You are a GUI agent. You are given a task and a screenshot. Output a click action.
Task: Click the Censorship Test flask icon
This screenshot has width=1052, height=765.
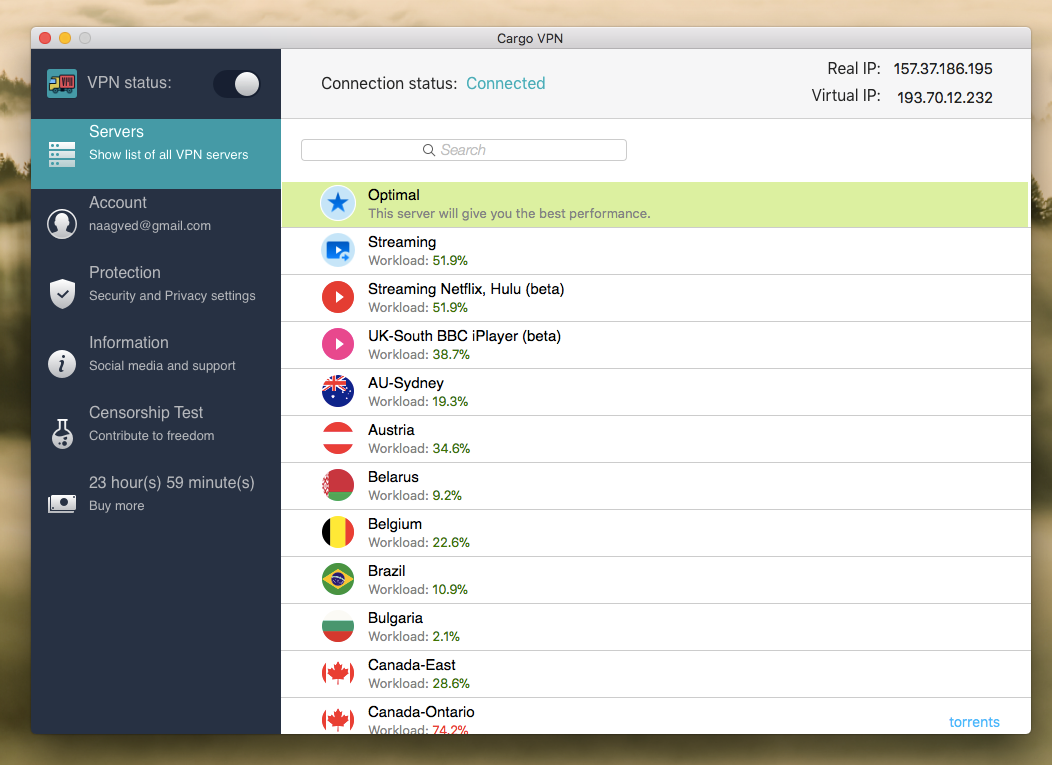click(62, 434)
